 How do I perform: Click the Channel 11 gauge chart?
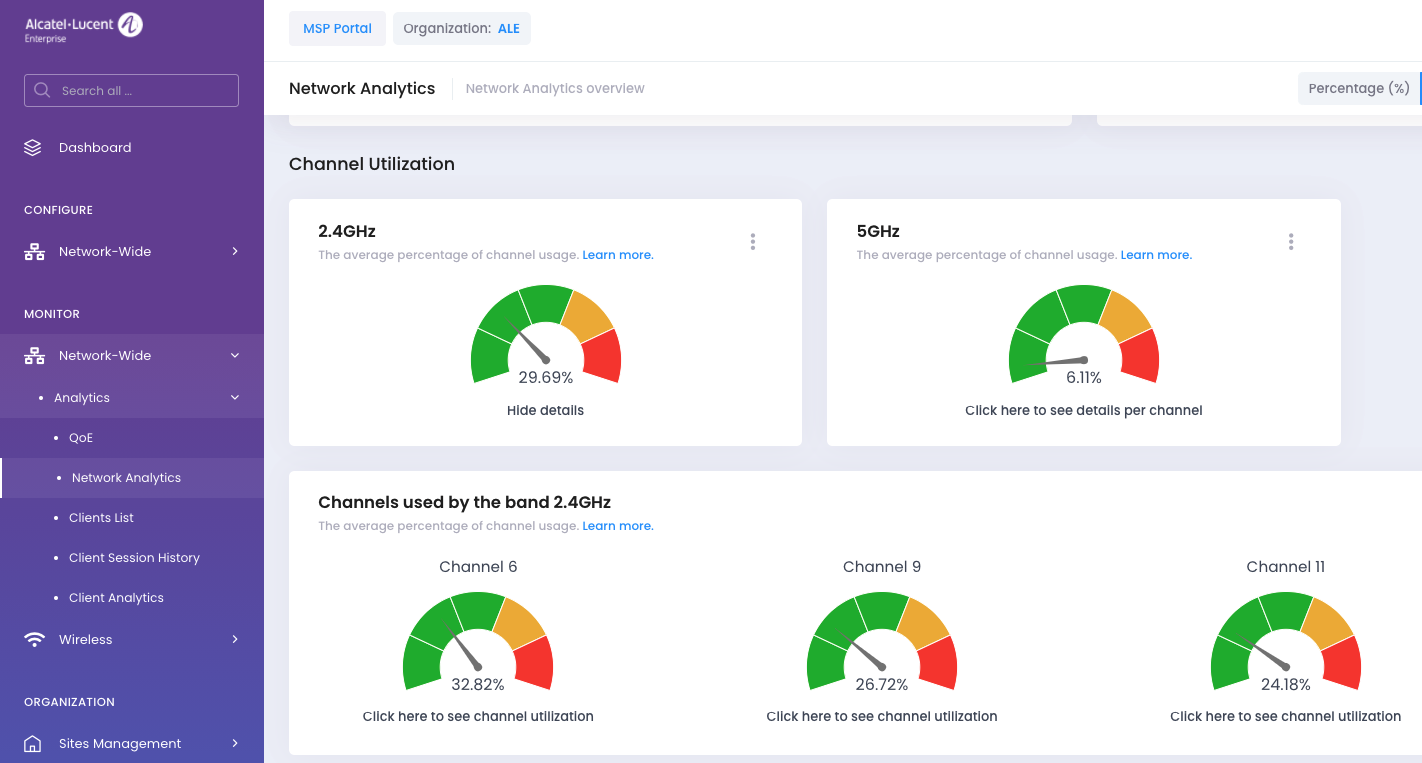tap(1286, 641)
